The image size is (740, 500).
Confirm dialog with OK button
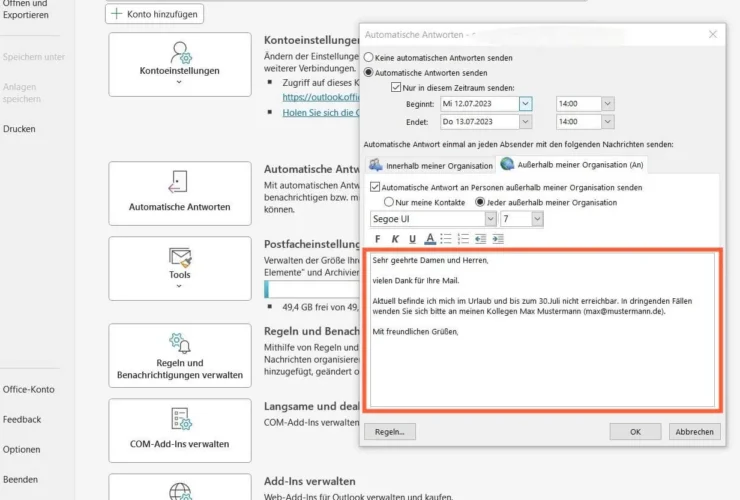click(635, 432)
